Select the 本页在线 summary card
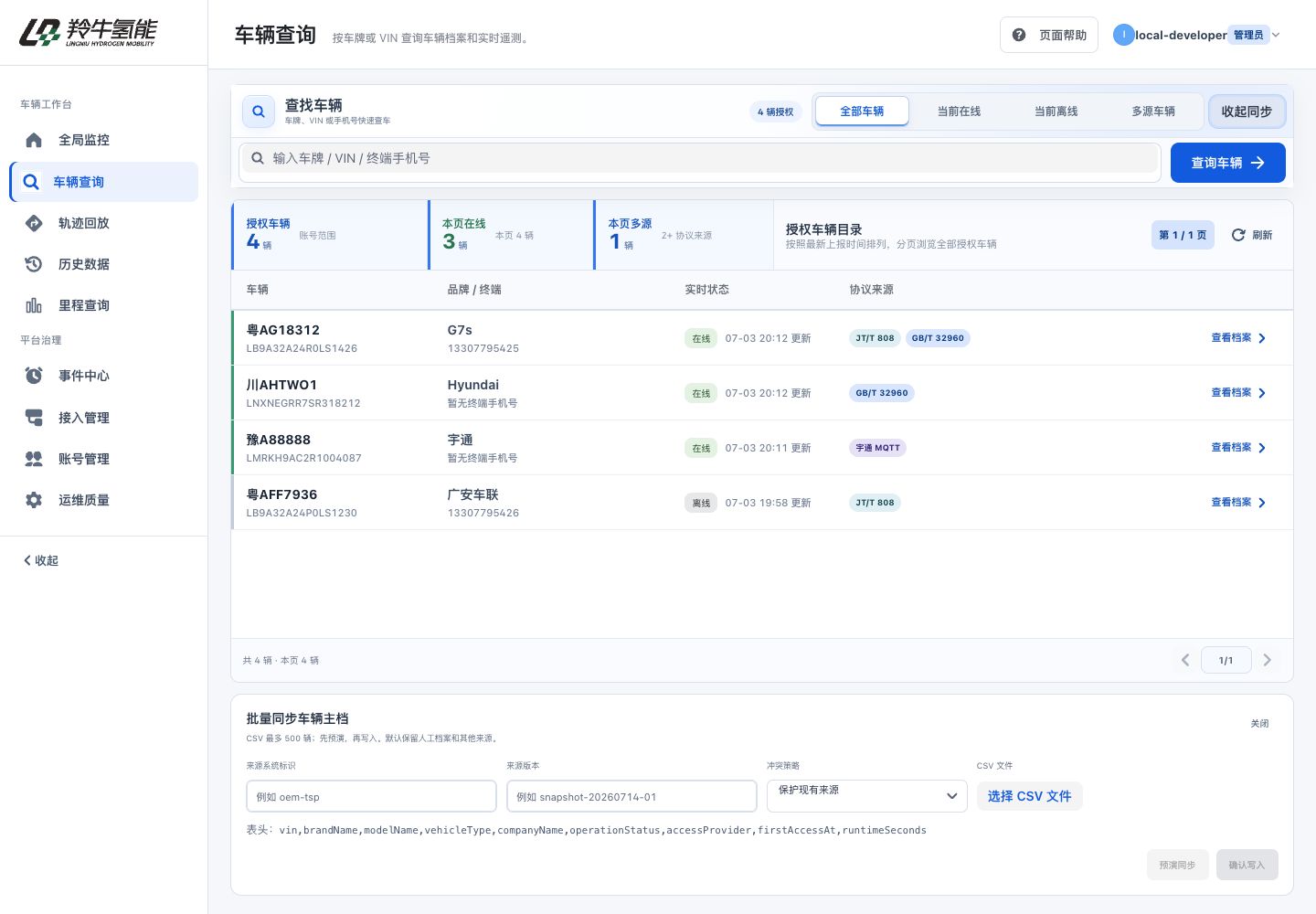 point(511,235)
